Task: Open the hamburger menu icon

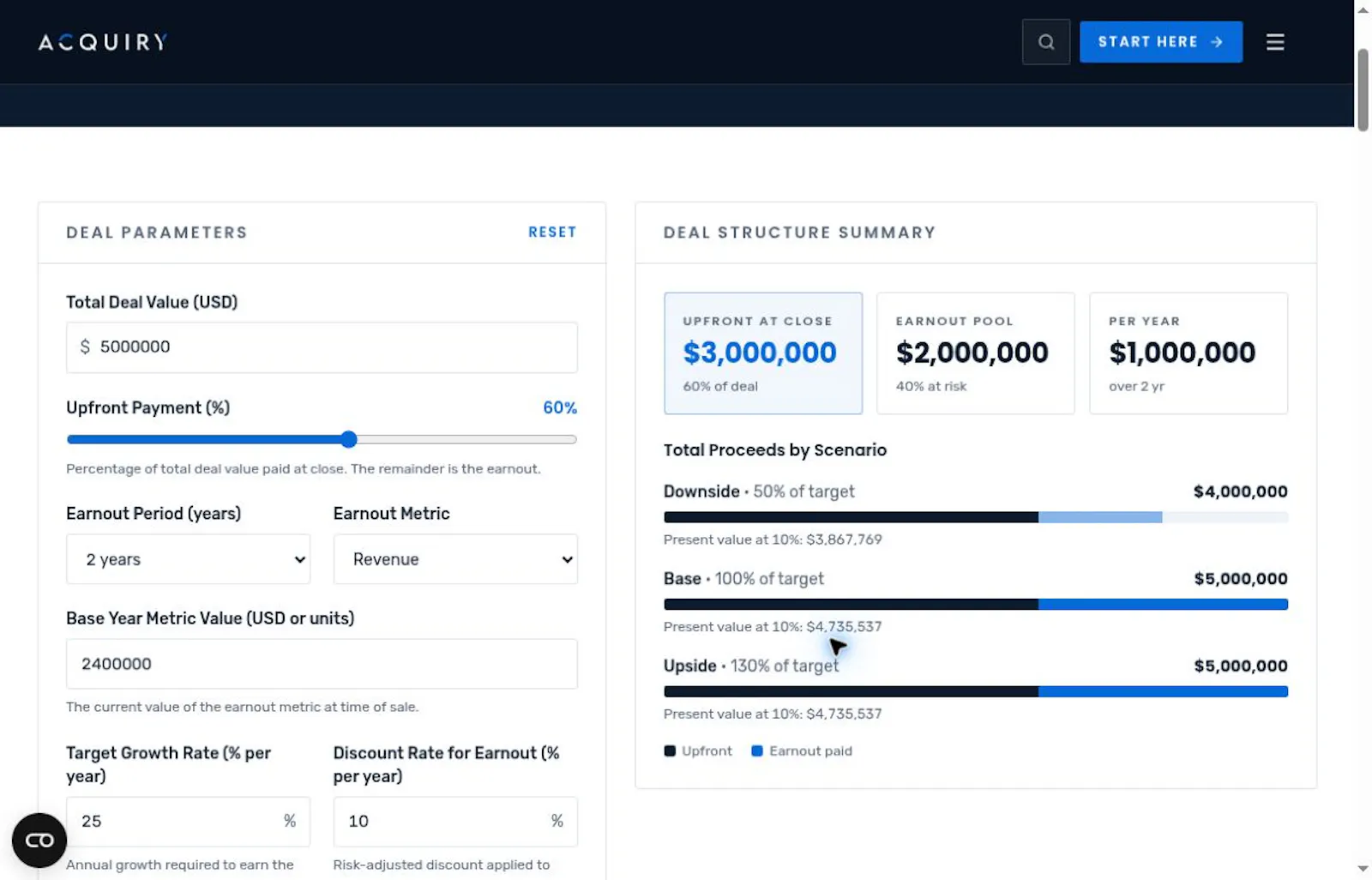Action: tap(1275, 42)
